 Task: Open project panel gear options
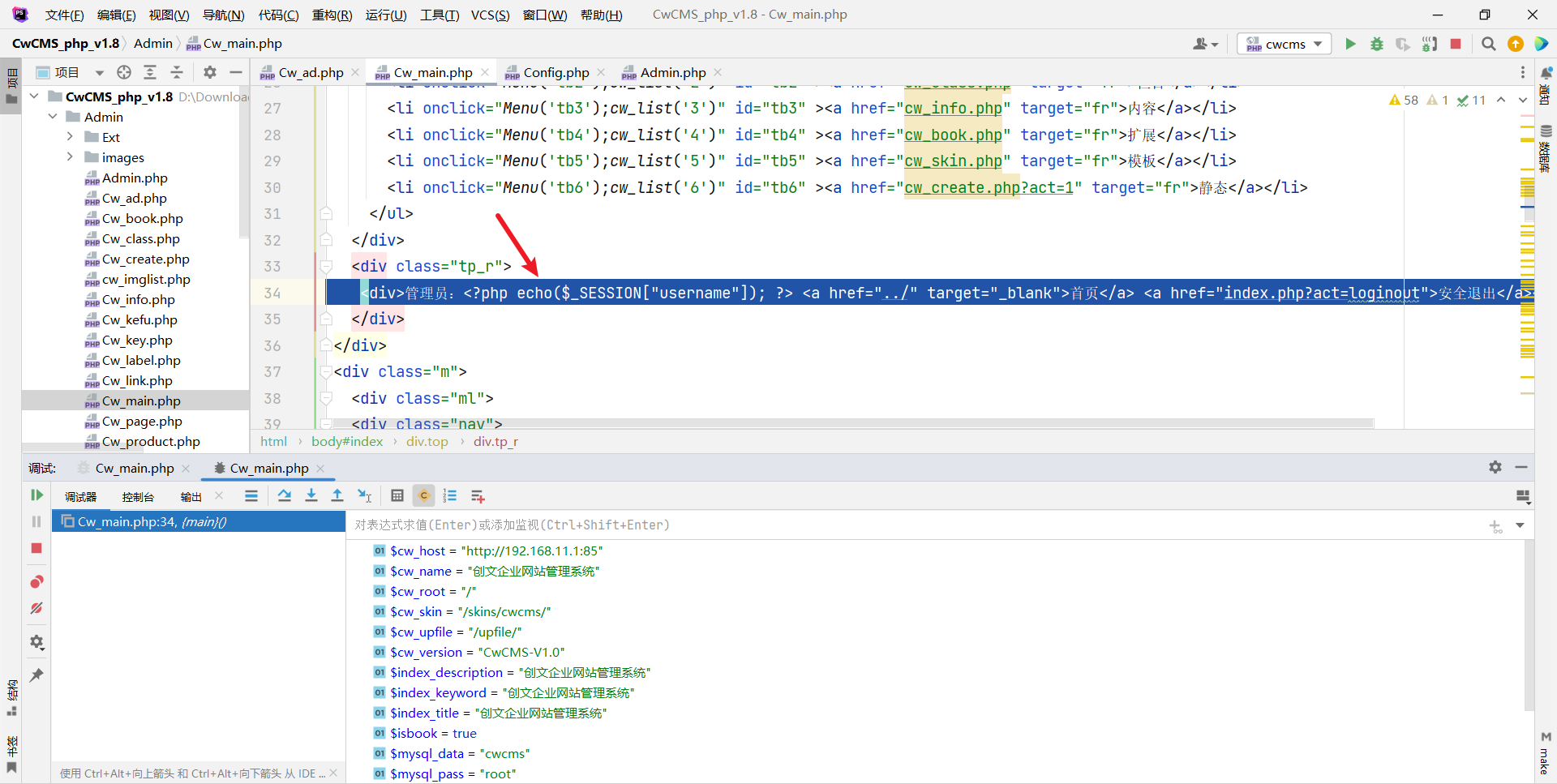[x=210, y=72]
